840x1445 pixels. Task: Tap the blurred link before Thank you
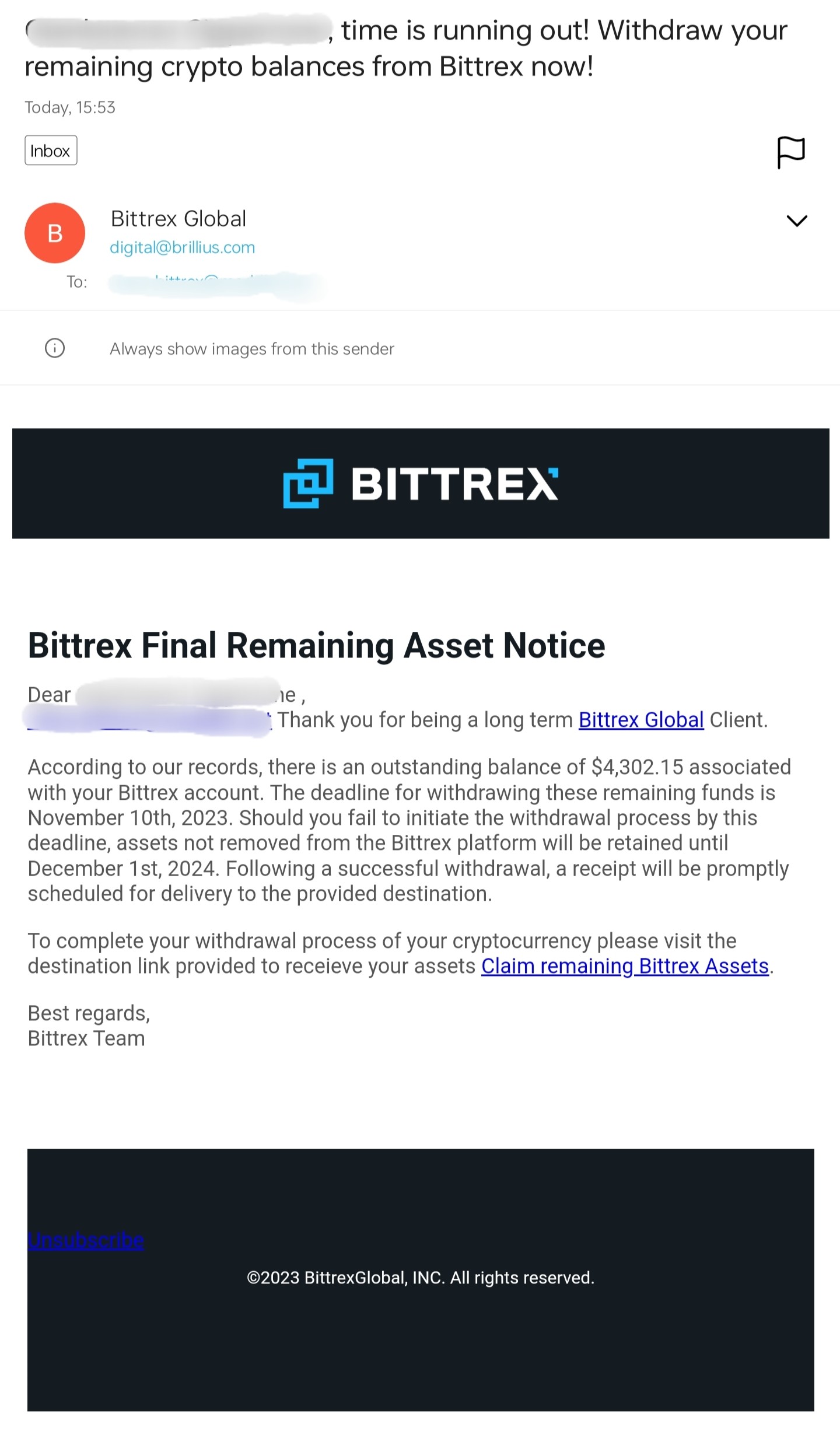tap(149, 720)
